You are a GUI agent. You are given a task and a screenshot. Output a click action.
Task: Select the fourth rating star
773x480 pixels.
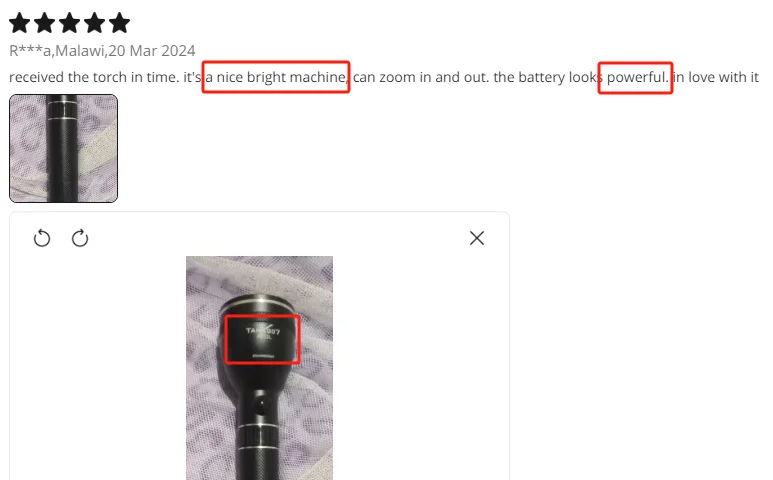pos(95,23)
